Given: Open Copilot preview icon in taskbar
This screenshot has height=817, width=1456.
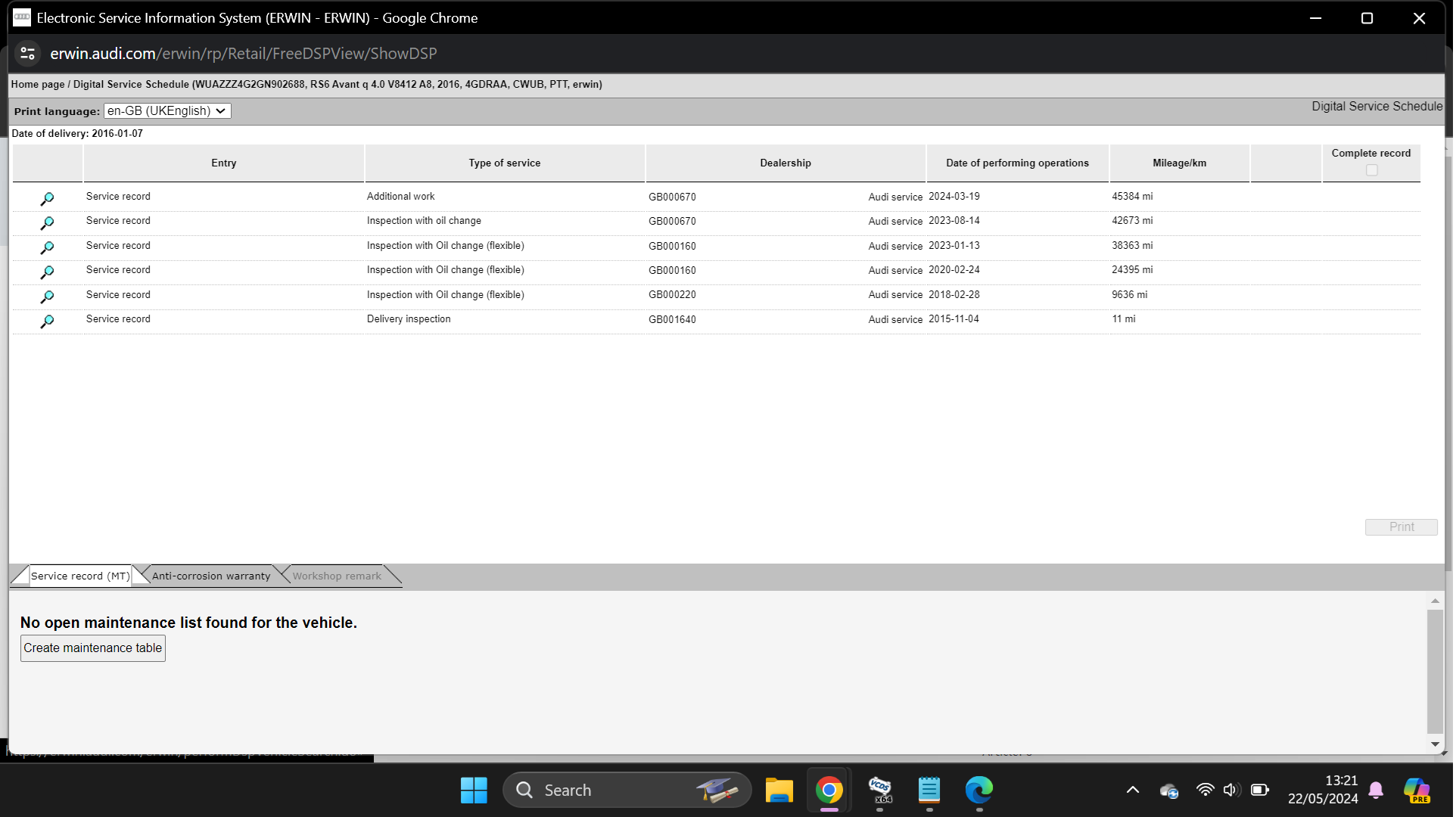Looking at the screenshot, I should [x=1419, y=791].
